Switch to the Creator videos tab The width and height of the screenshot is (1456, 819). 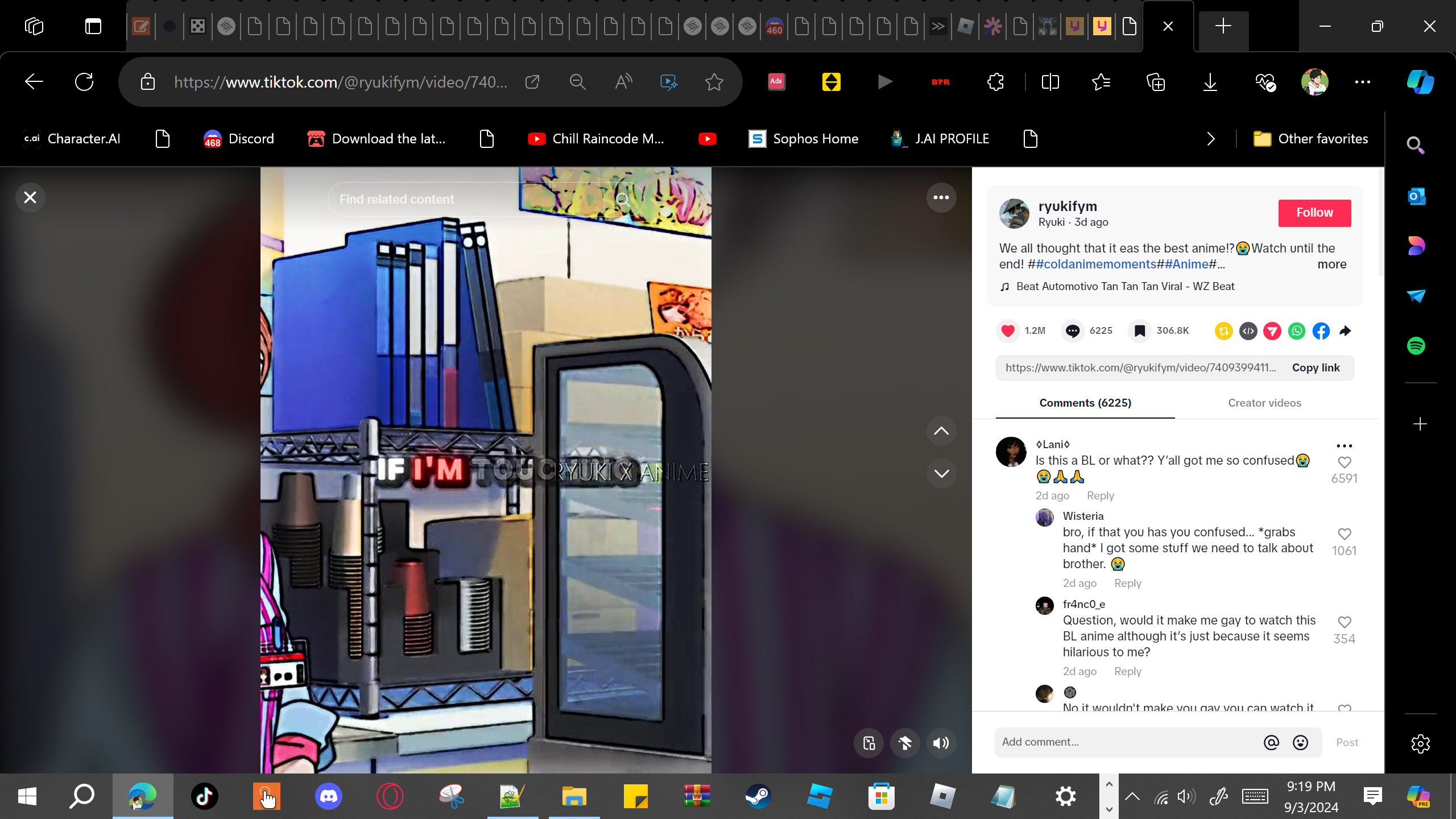(x=1264, y=403)
